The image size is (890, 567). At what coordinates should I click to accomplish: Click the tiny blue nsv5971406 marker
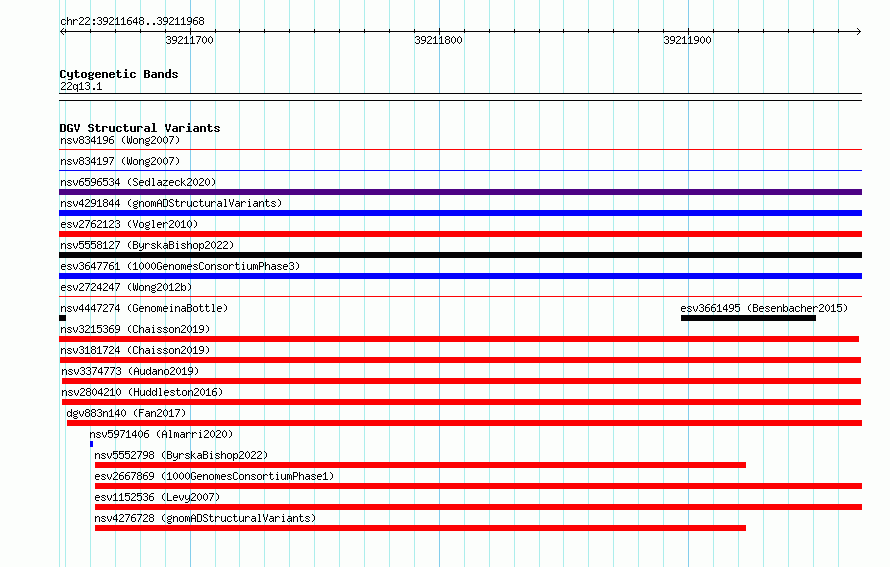[91, 444]
